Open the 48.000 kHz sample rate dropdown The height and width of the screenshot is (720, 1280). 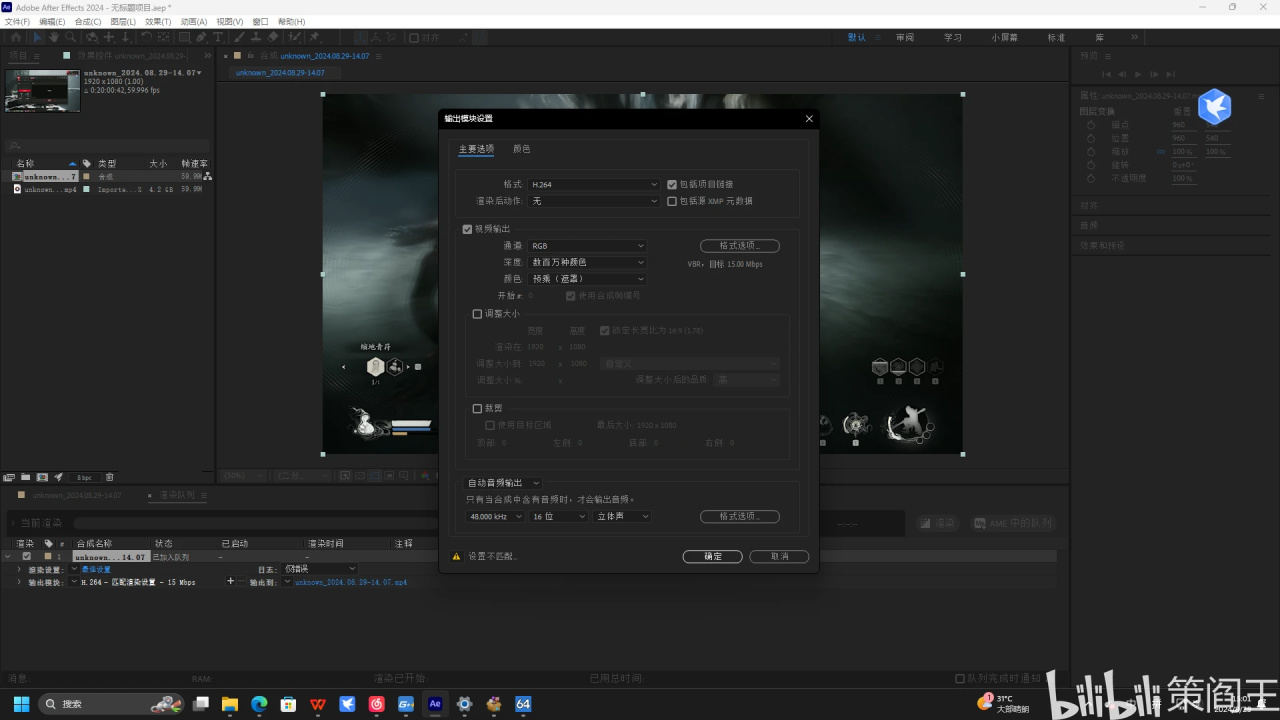[495, 517]
